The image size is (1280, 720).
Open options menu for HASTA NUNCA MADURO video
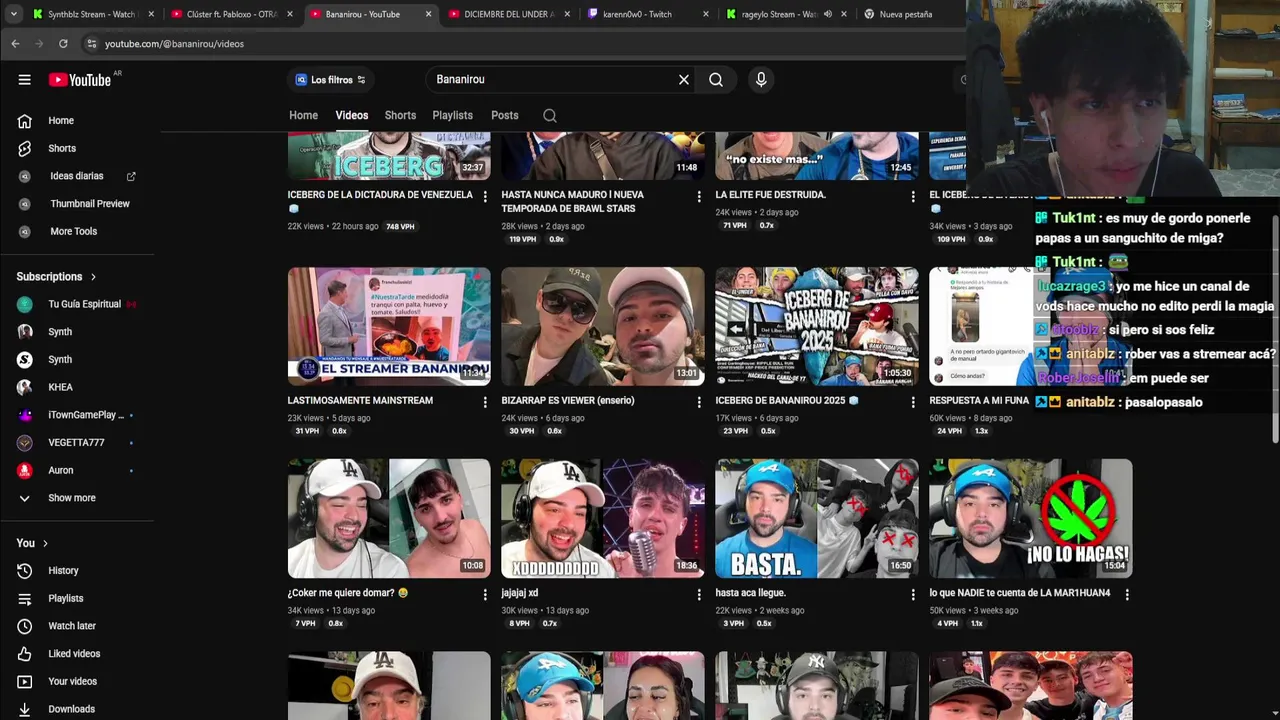699,197
